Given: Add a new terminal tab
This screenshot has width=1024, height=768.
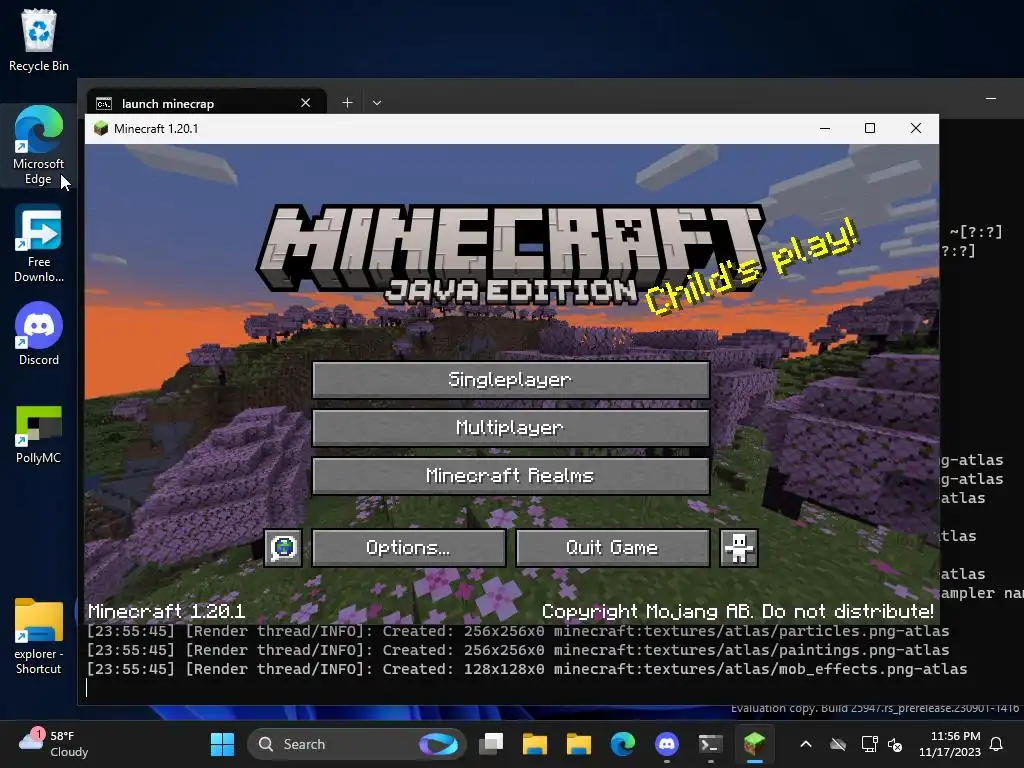Looking at the screenshot, I should pos(347,103).
